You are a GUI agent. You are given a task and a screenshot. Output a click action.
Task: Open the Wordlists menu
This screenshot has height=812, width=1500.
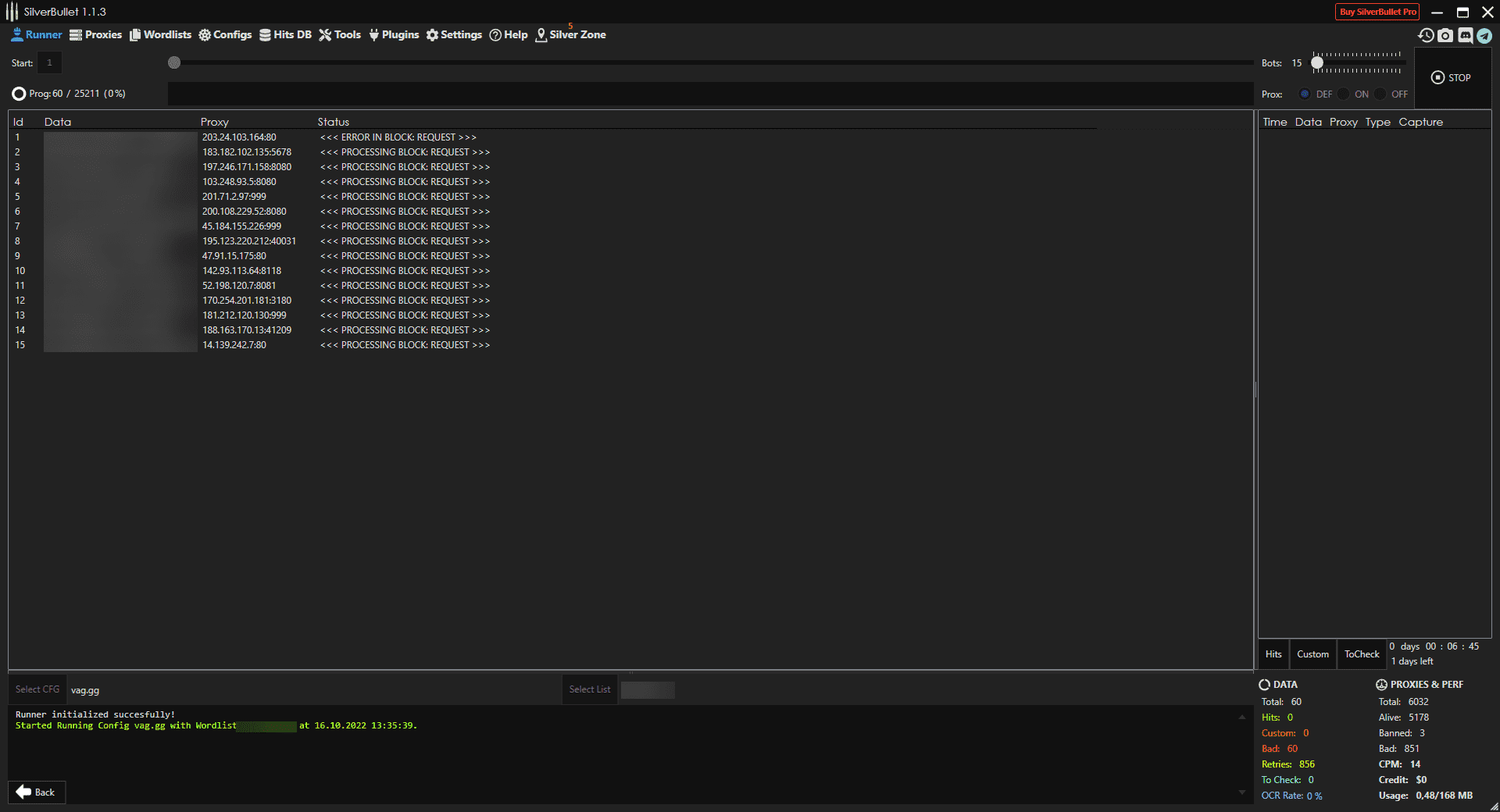160,34
